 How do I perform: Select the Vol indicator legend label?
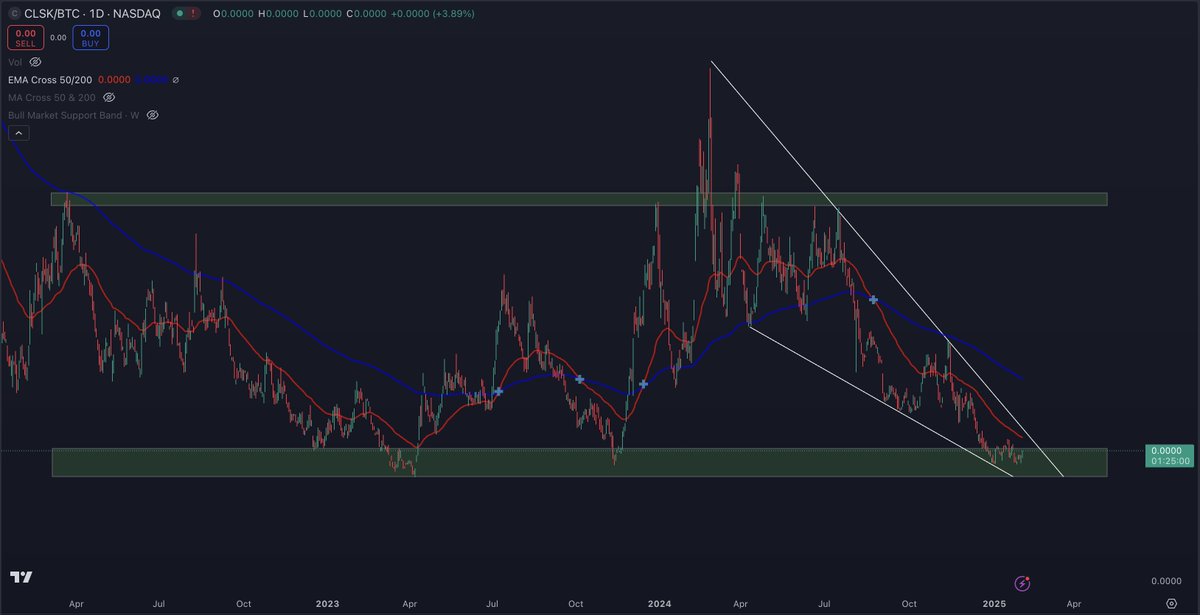click(14, 62)
